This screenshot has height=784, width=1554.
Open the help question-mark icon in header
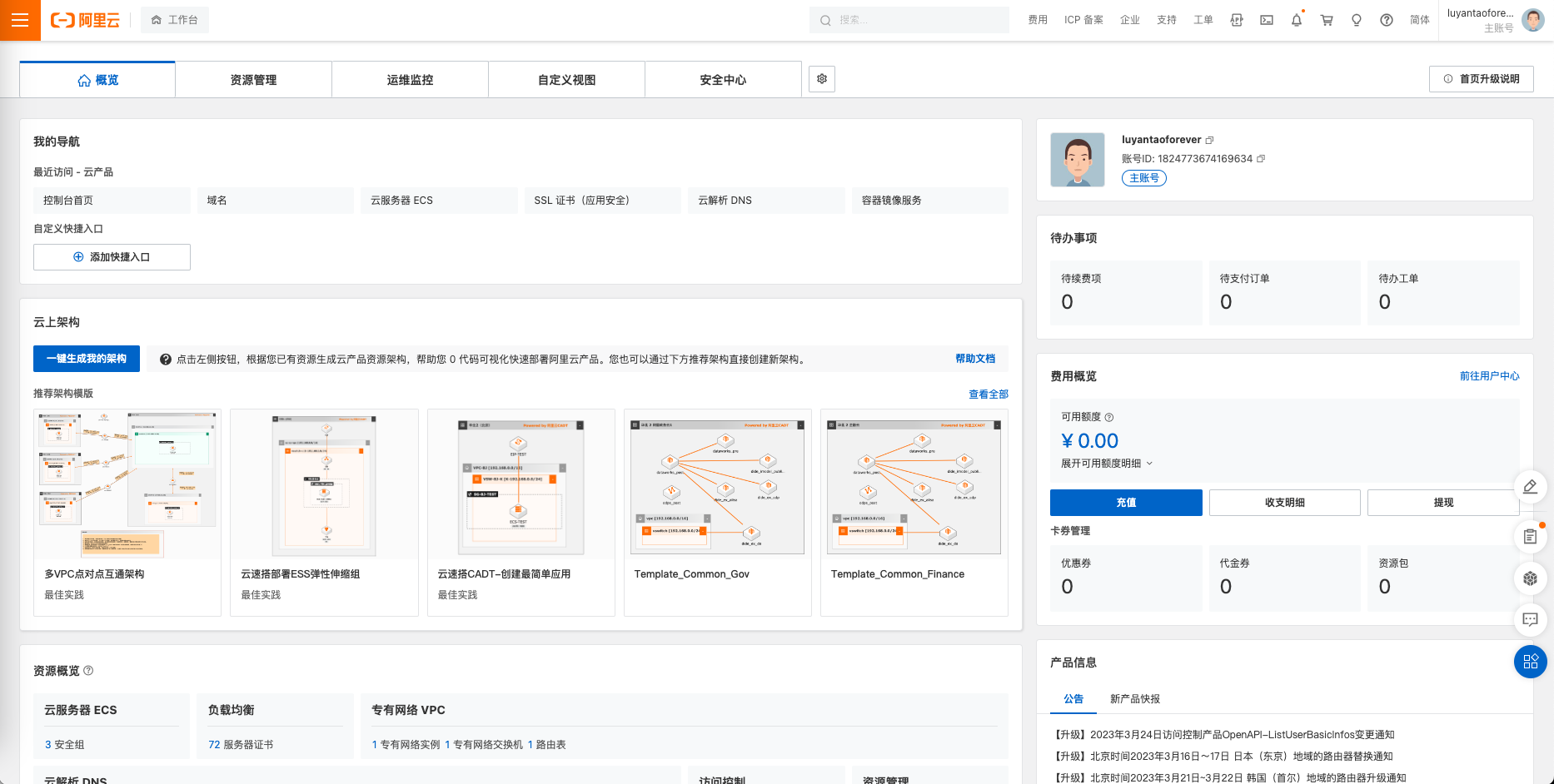click(1387, 20)
